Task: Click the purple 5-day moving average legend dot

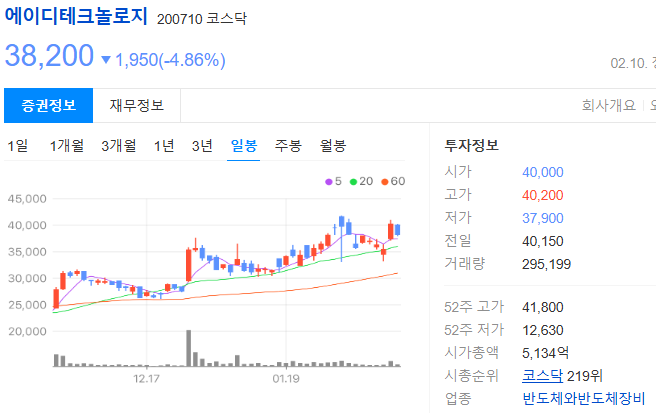Action: tap(328, 182)
